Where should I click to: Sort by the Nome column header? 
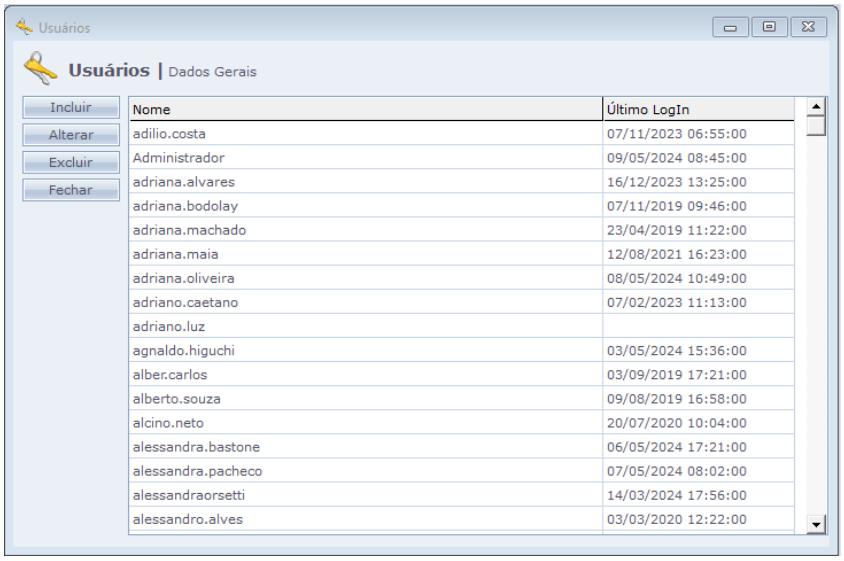(x=365, y=109)
